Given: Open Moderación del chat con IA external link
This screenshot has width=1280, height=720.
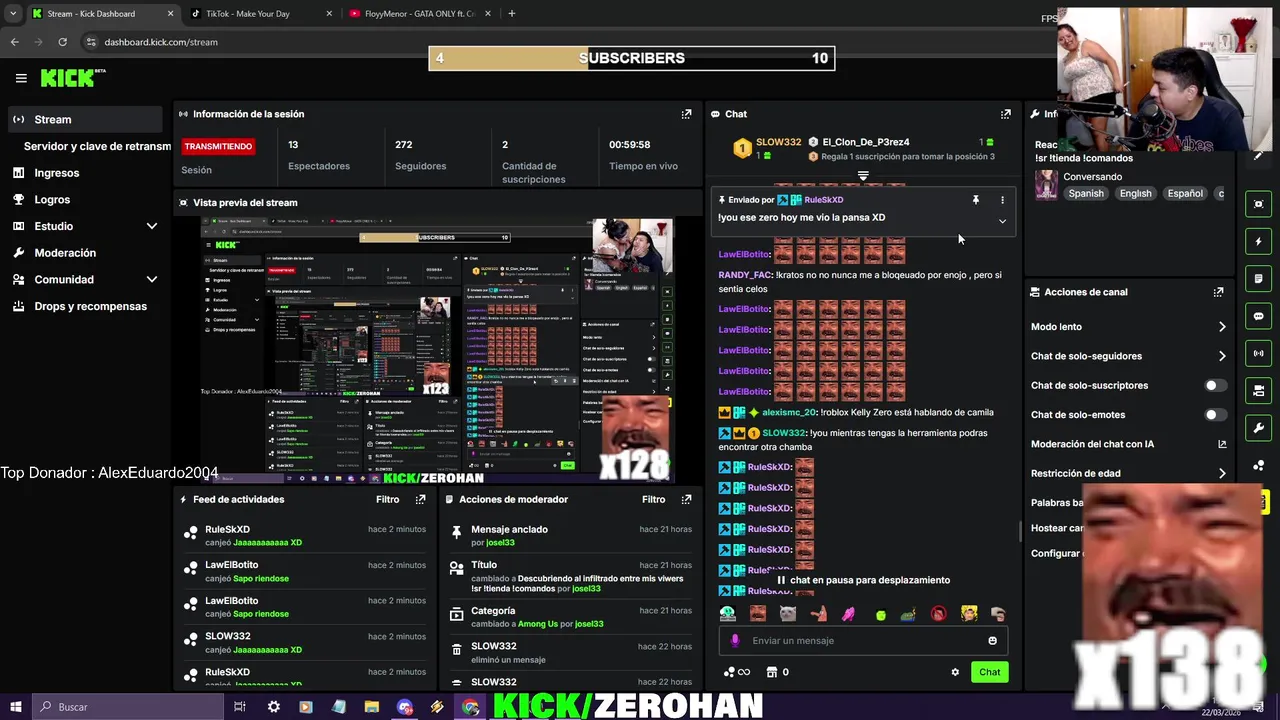Looking at the screenshot, I should coord(1222,444).
